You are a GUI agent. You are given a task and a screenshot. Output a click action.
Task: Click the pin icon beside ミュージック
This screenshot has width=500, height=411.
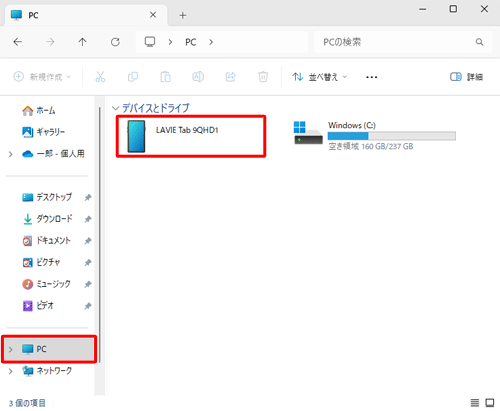point(88,284)
